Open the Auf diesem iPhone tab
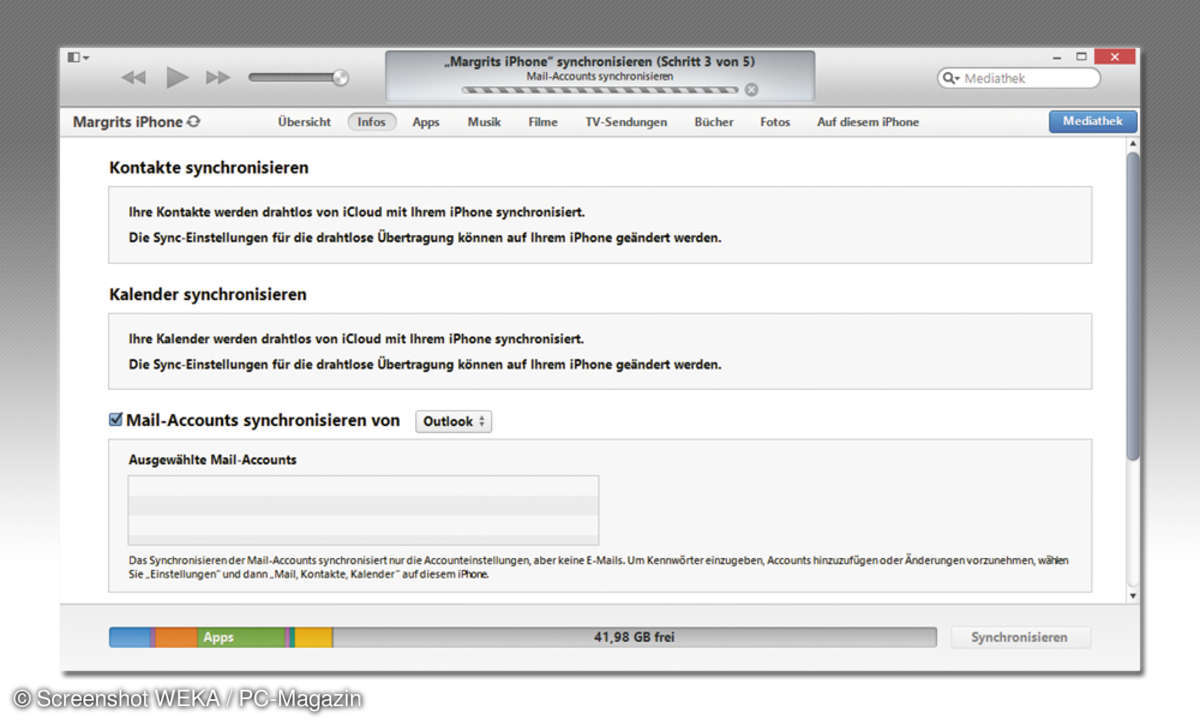1200x720 pixels. click(x=868, y=122)
